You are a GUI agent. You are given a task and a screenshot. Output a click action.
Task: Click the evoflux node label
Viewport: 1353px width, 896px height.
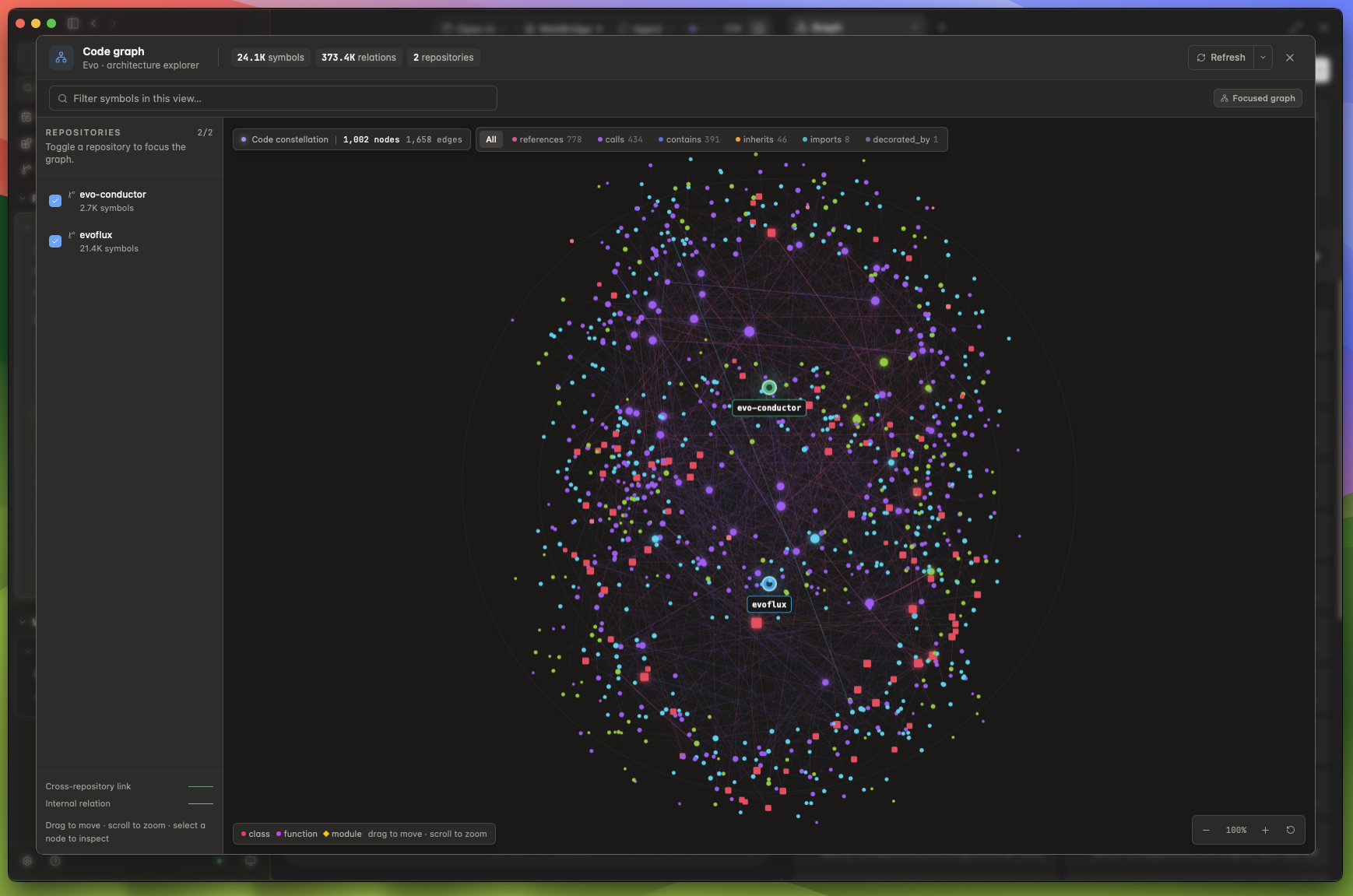point(769,605)
